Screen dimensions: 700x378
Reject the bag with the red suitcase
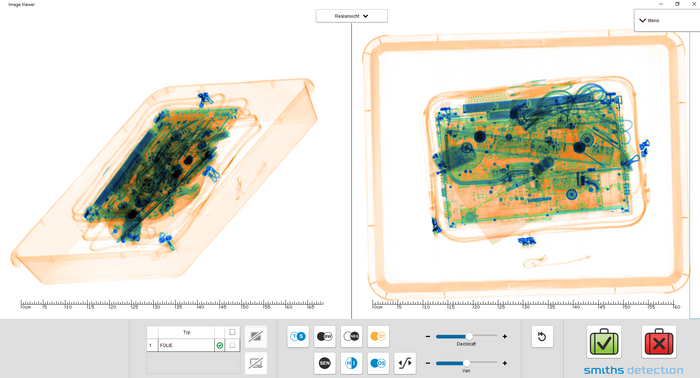click(x=659, y=342)
